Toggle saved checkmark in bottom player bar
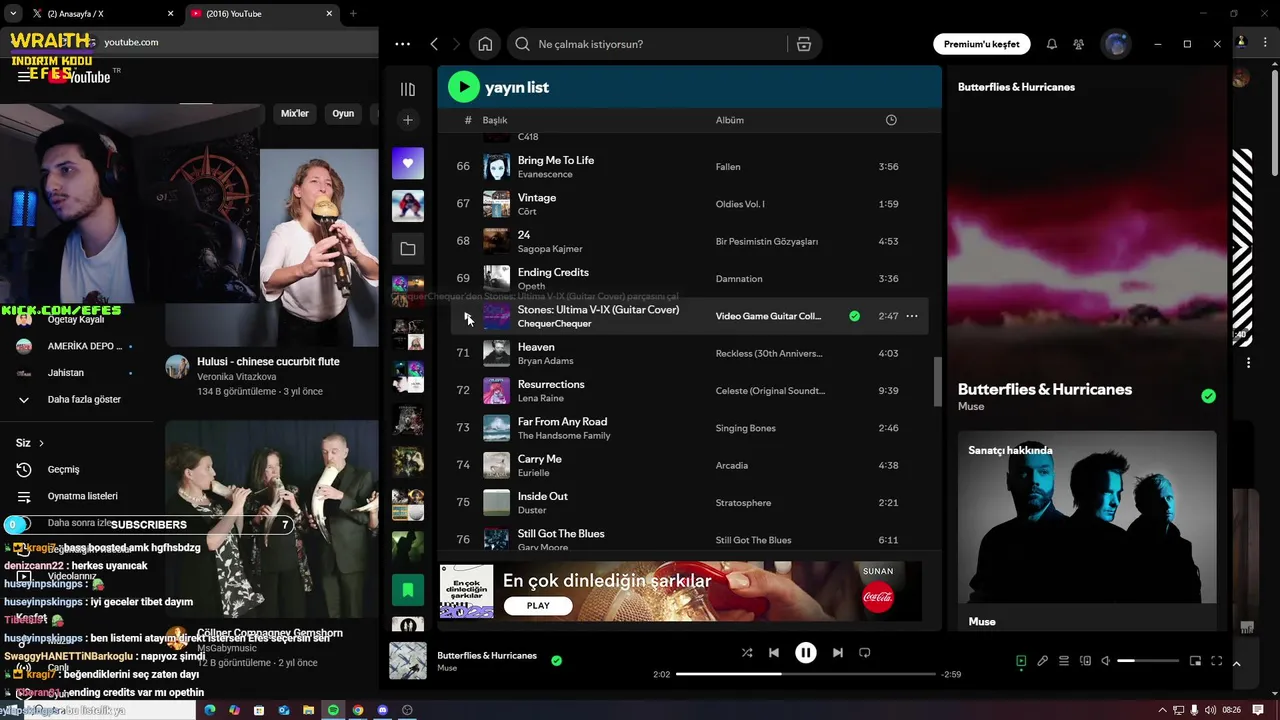This screenshot has width=1280, height=720. coord(556,660)
